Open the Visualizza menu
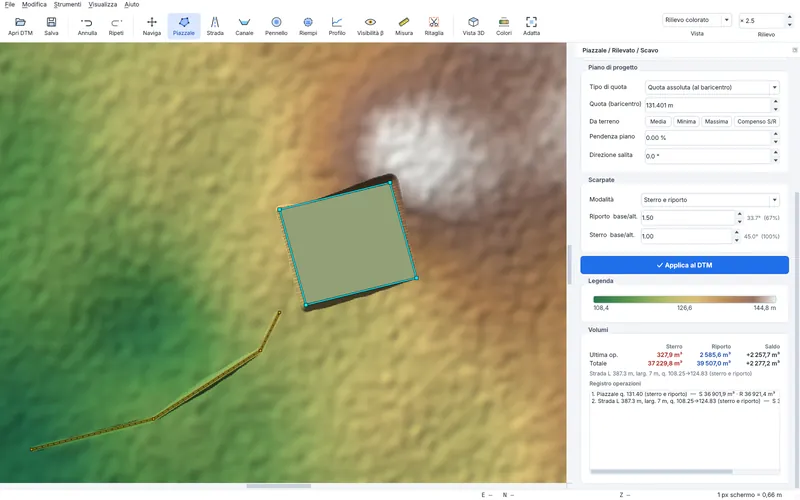This screenshot has width=800, height=500. click(x=103, y=5)
